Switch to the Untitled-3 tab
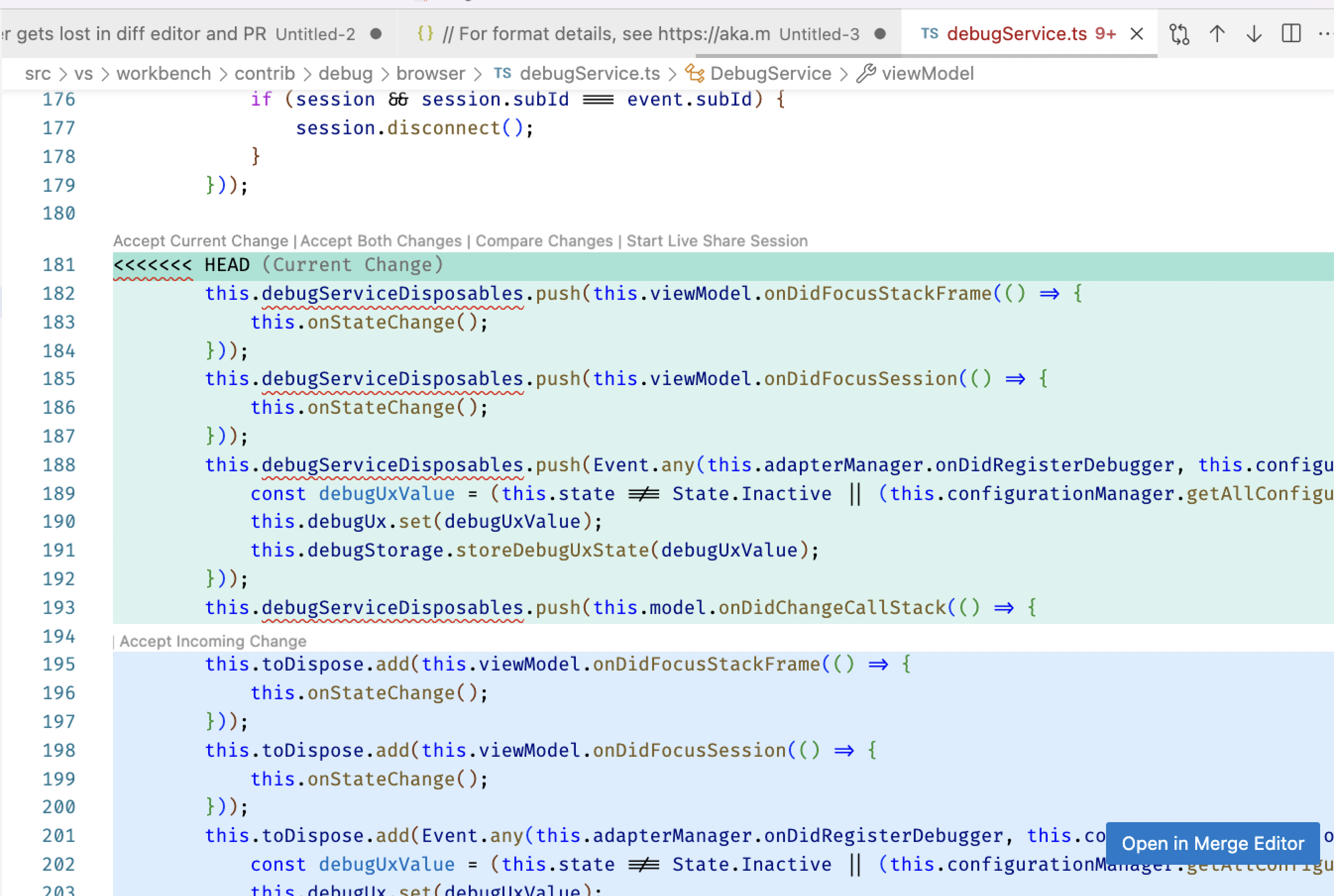This screenshot has width=1334, height=896. (x=646, y=34)
